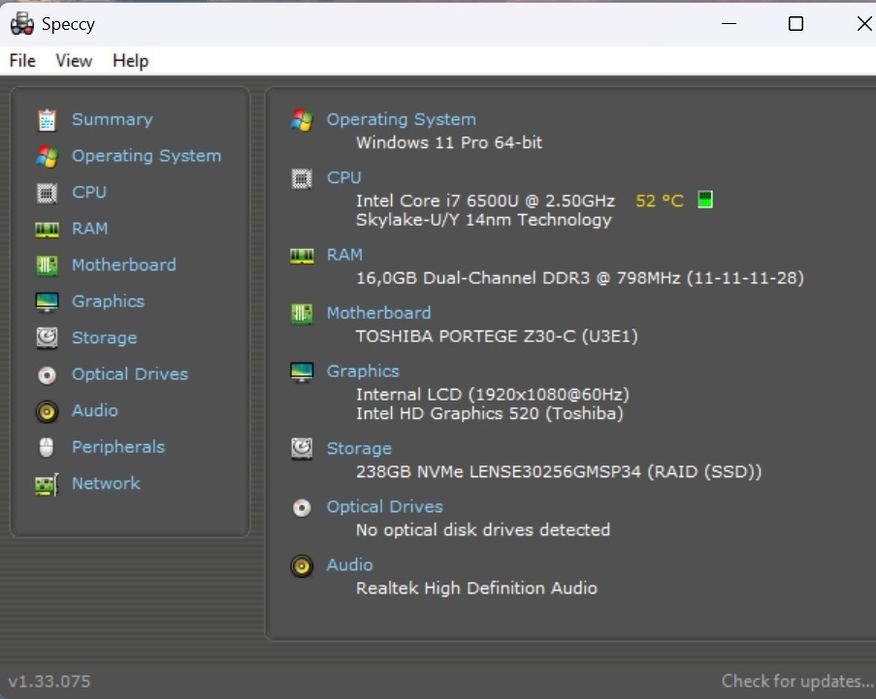Click Realtek High Definition Audio text
Viewport: 876px width, 699px height.
(477, 588)
